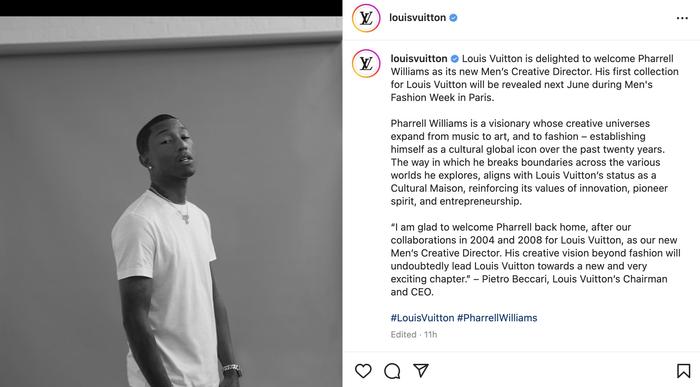Click the black and white photo
Screen dimensions: 700x387
tap(171, 202)
